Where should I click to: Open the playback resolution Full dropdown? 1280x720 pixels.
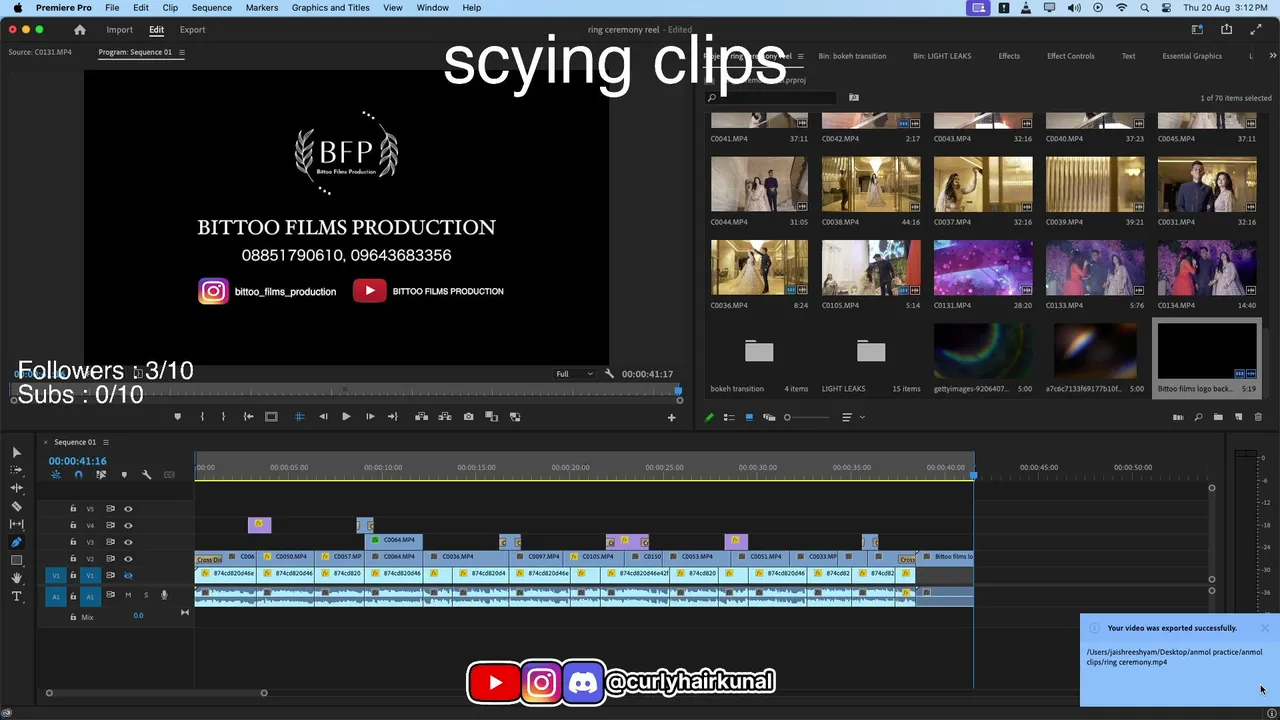coord(575,374)
